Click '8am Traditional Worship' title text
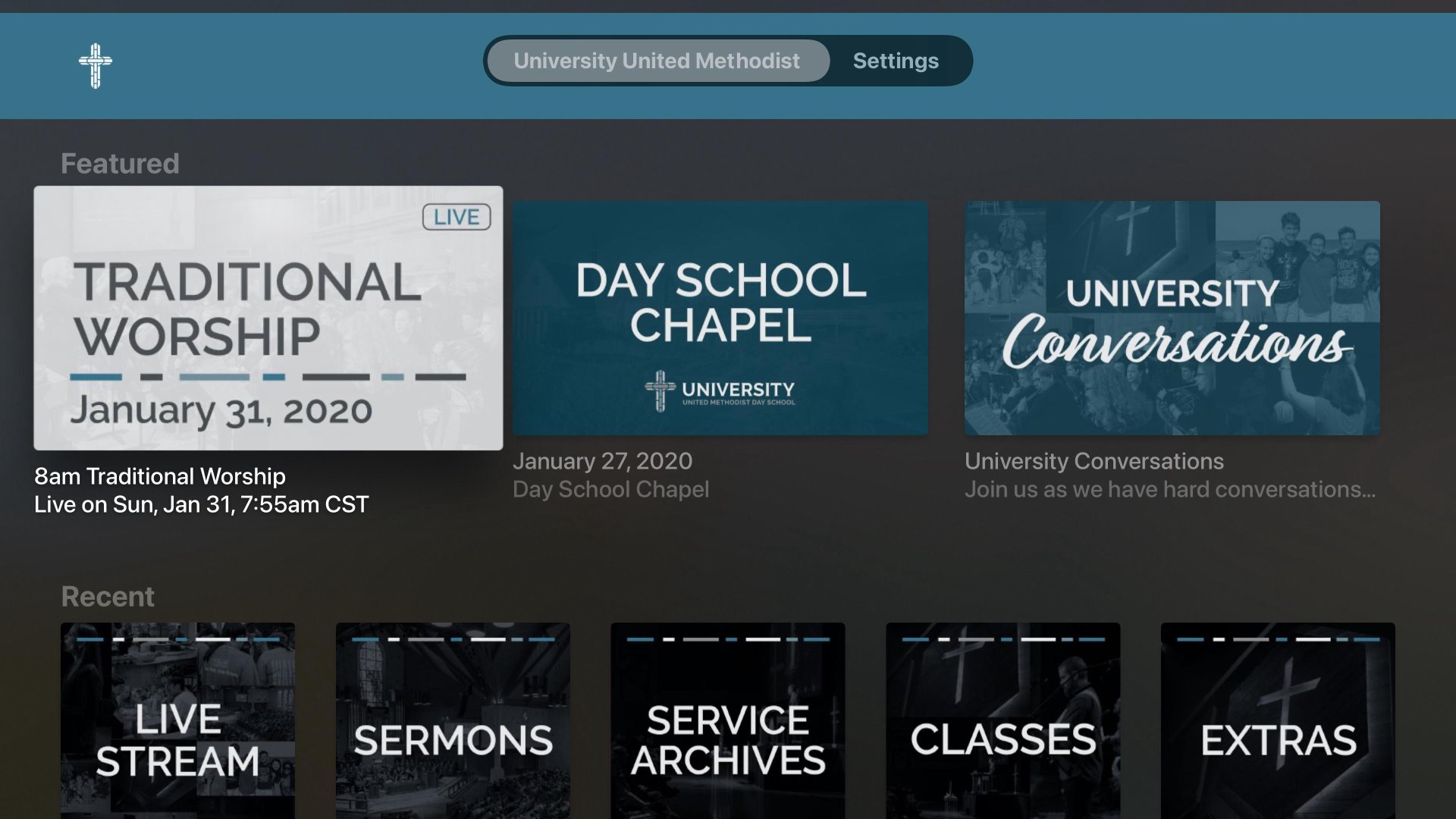The width and height of the screenshot is (1456, 819). [160, 476]
